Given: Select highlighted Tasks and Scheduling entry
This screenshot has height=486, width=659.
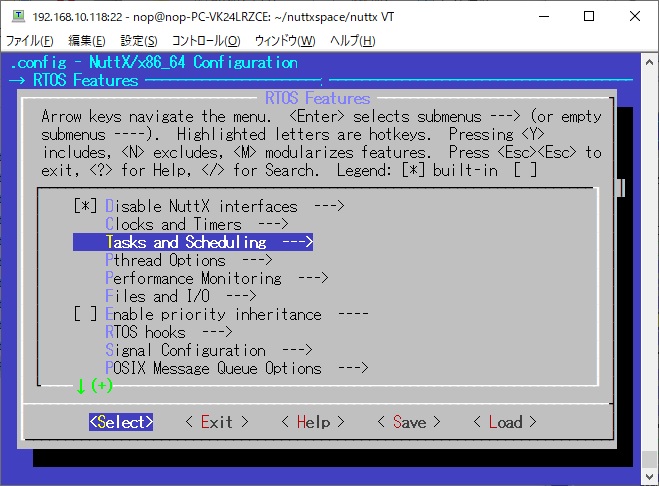Looking at the screenshot, I should coord(193,242).
